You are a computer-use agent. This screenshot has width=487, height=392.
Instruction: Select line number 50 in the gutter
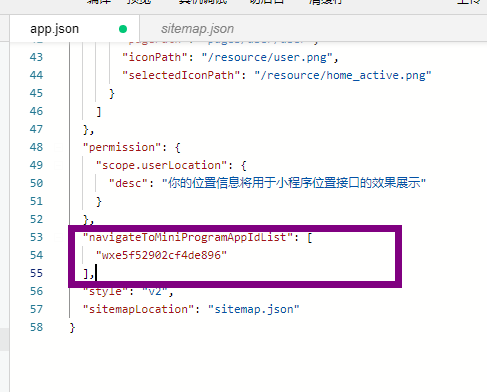pos(36,183)
